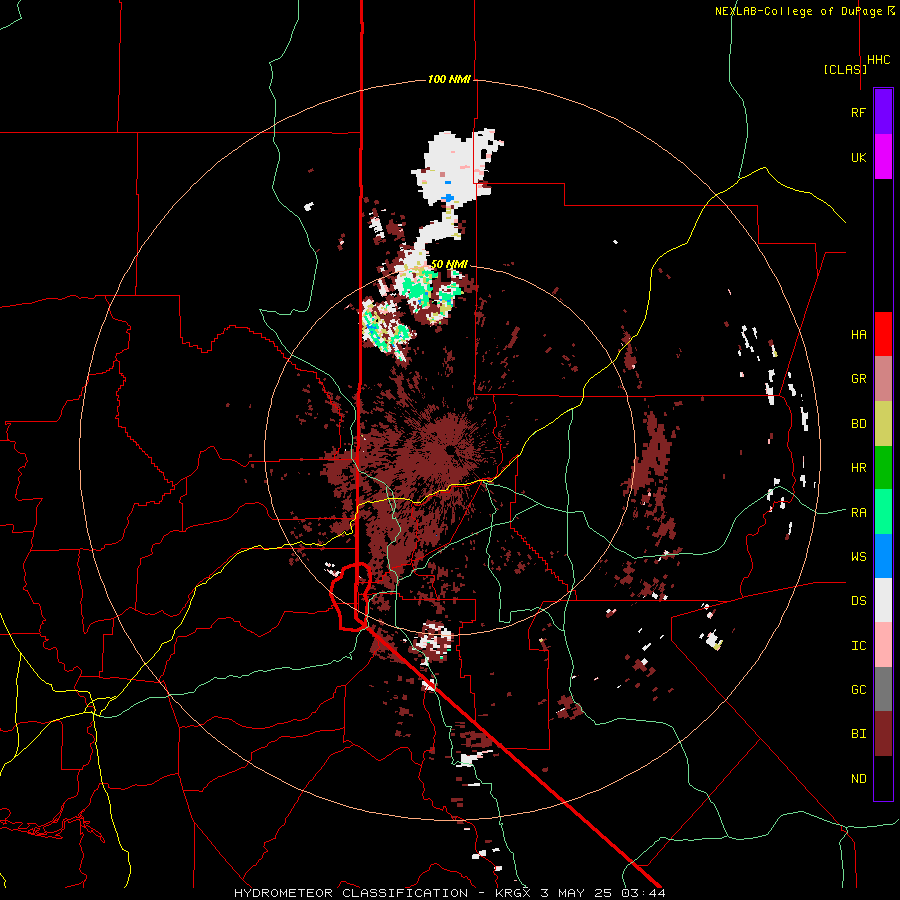Click the 100 NMI range ring label

pos(449,79)
